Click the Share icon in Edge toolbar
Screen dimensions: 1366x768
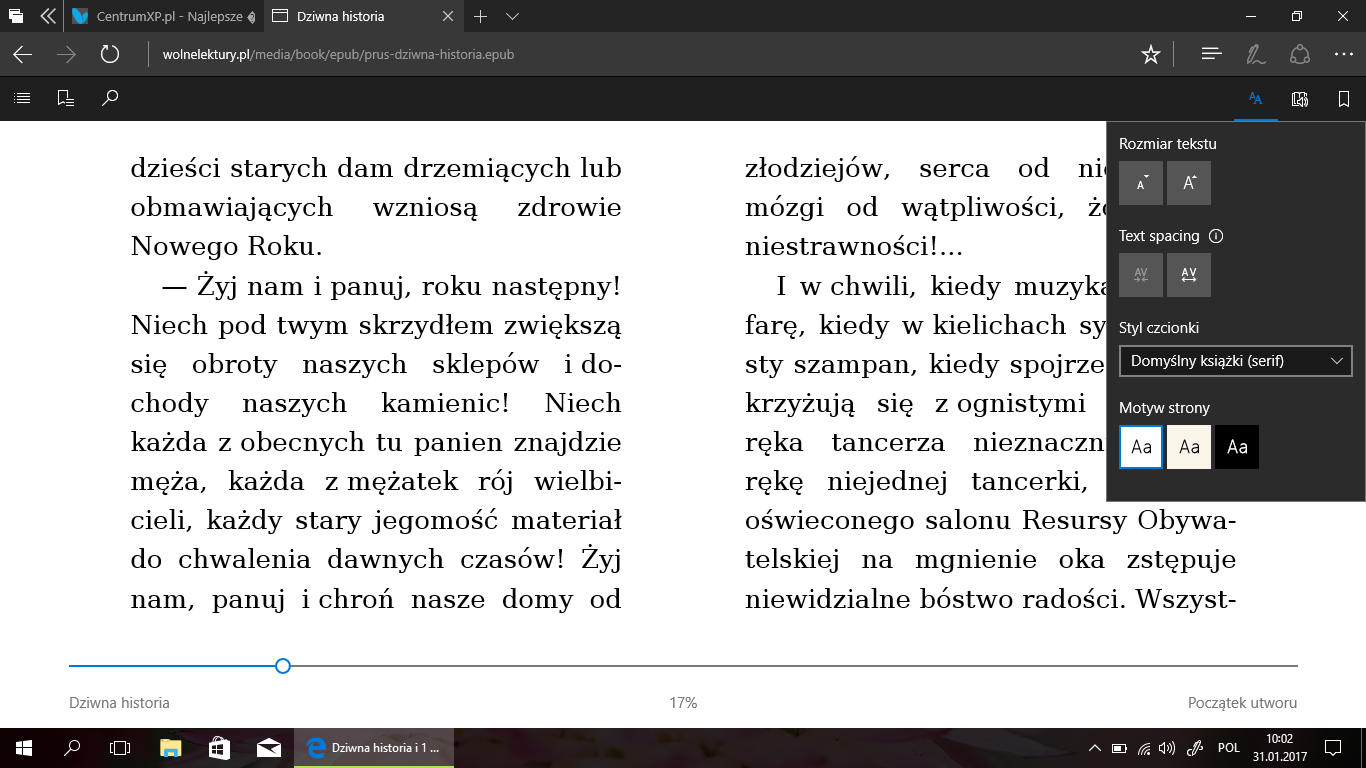1299,54
